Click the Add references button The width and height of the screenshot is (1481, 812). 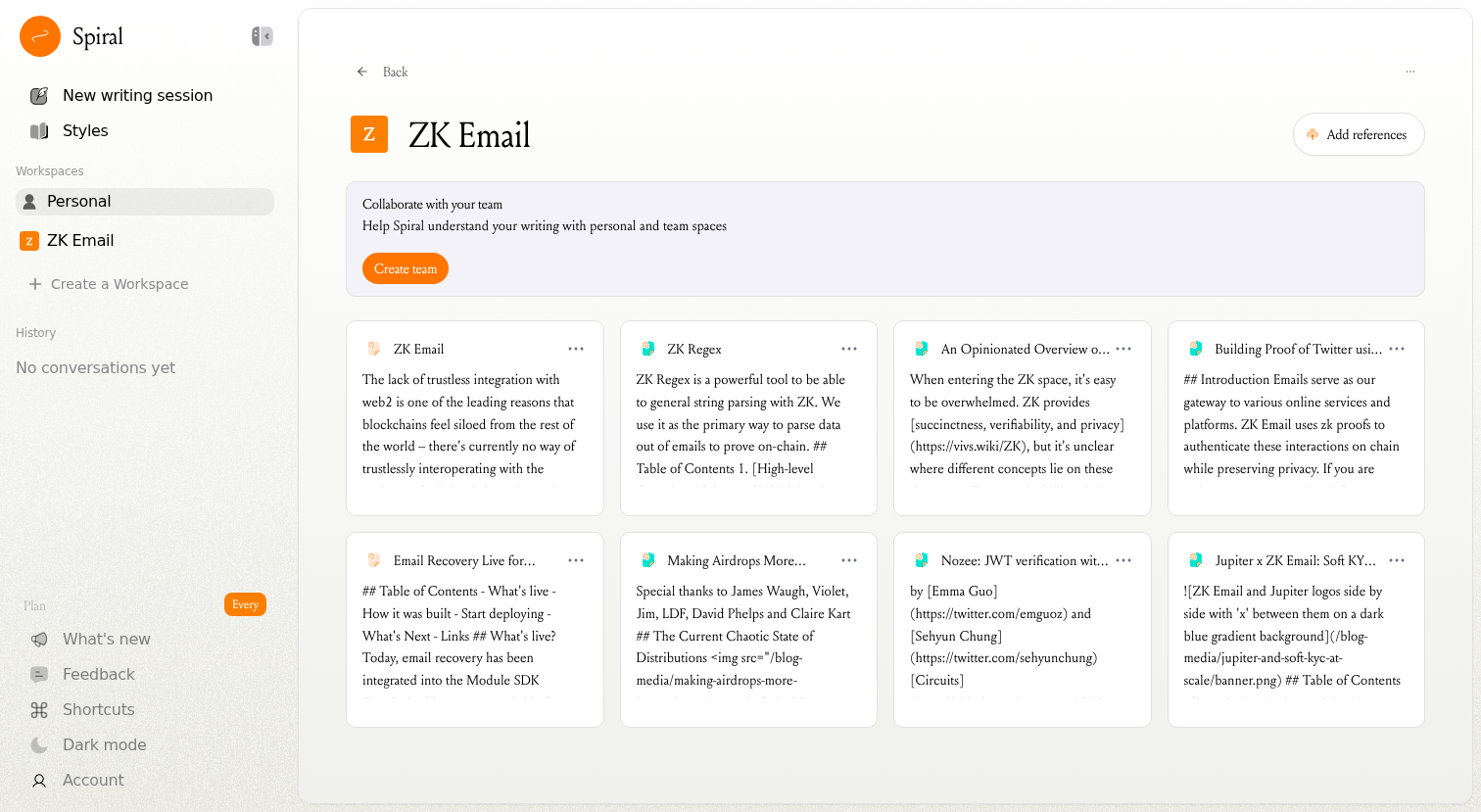[1358, 134]
